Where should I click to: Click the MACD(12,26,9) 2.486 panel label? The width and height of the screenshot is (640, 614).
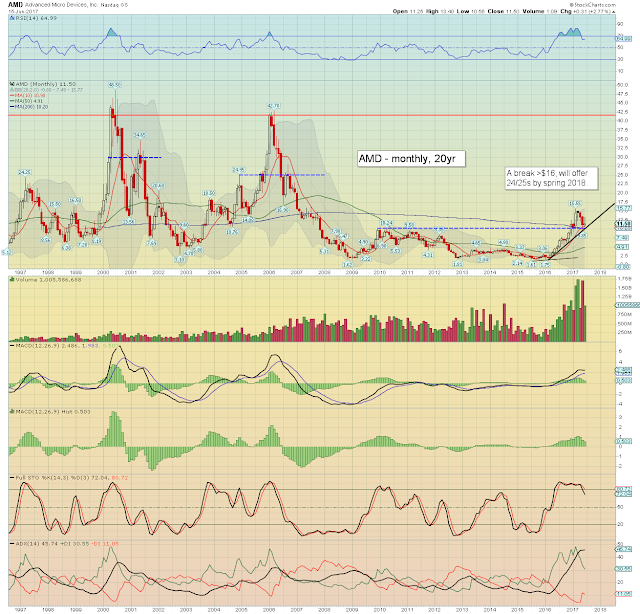click(63, 346)
